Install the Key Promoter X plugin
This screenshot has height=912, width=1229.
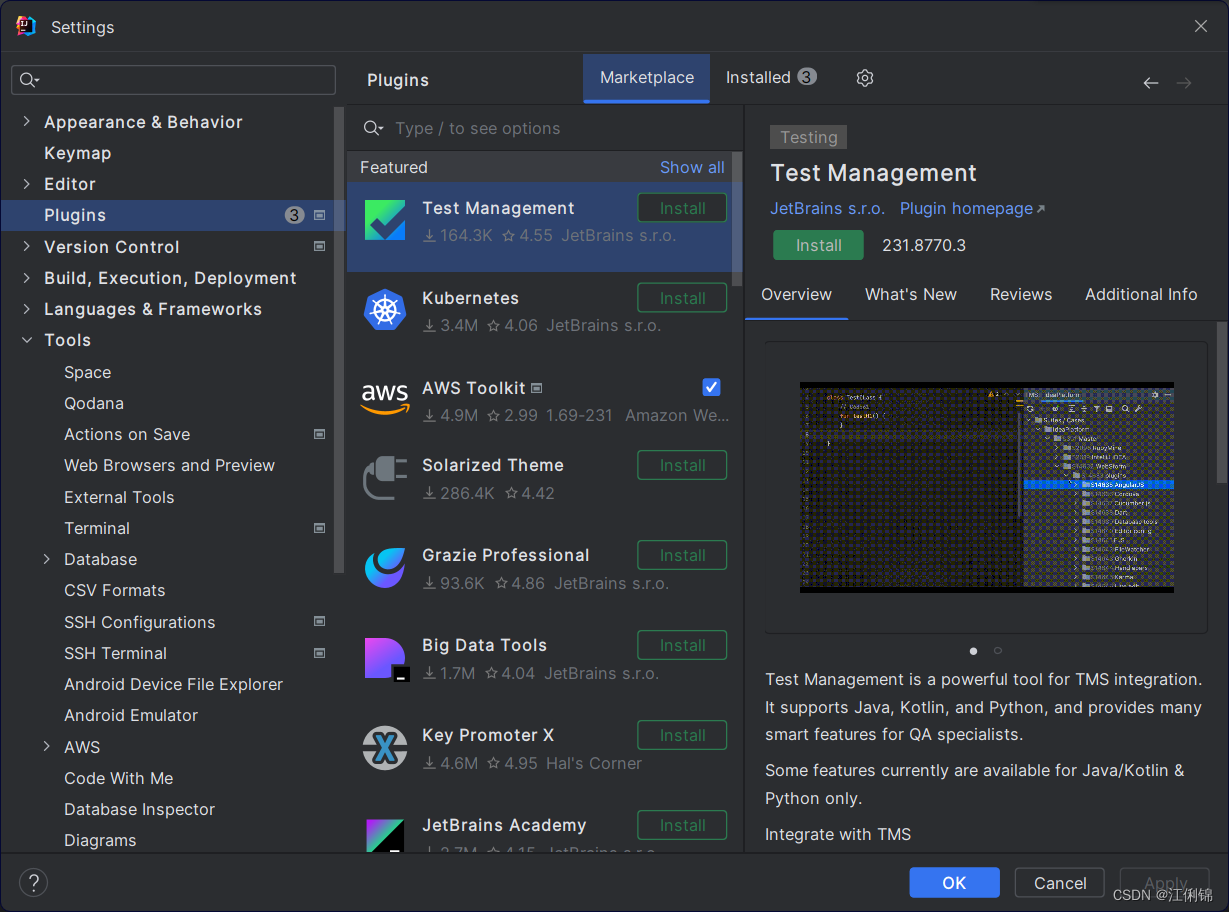pyautogui.click(x=682, y=735)
